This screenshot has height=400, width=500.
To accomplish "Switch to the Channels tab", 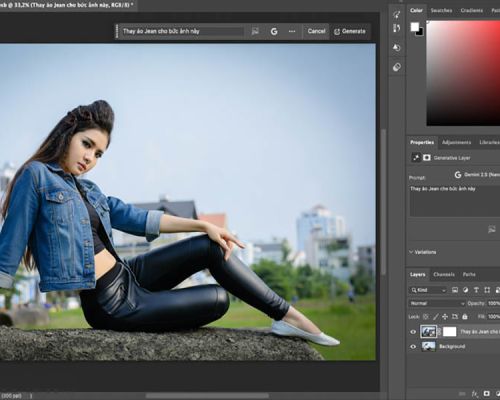I will [444, 274].
